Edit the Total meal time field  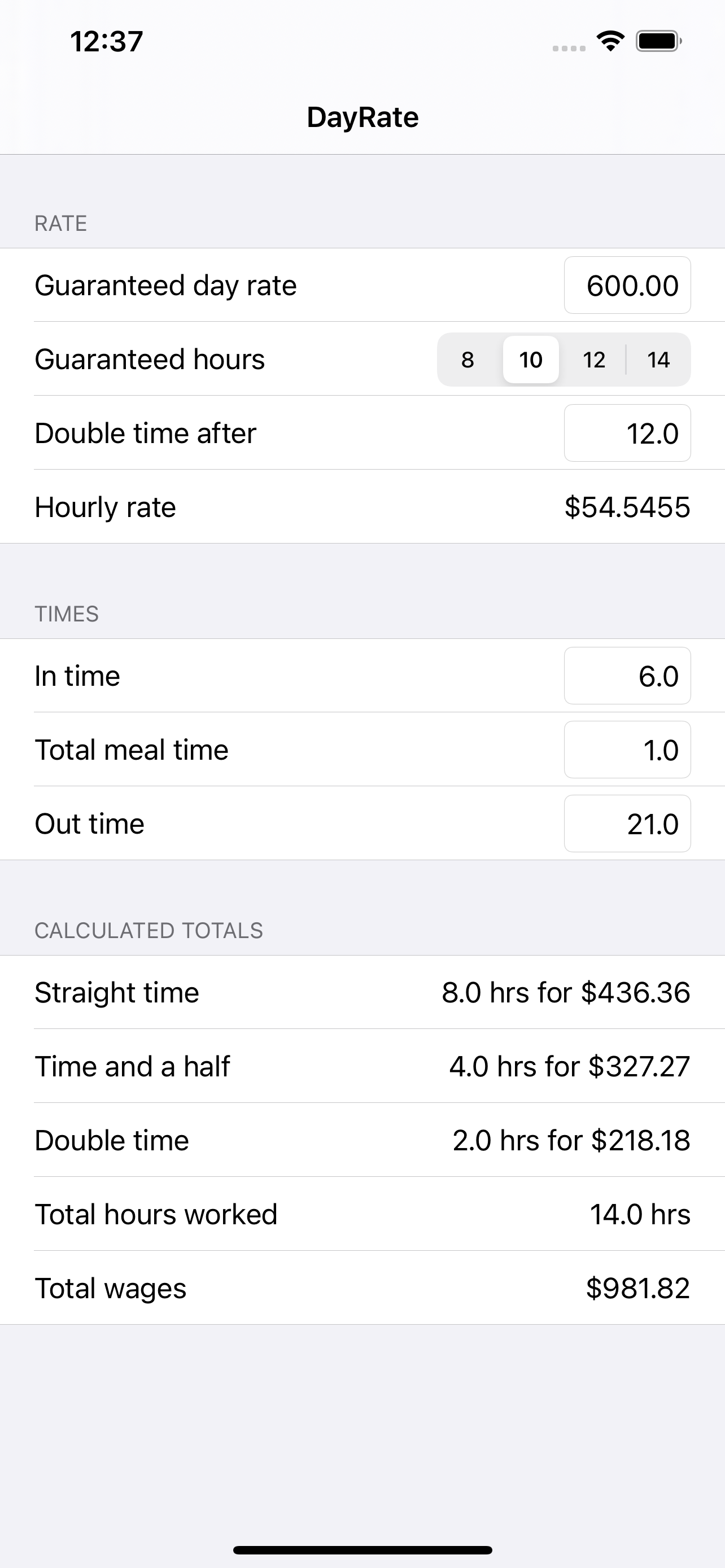(628, 750)
